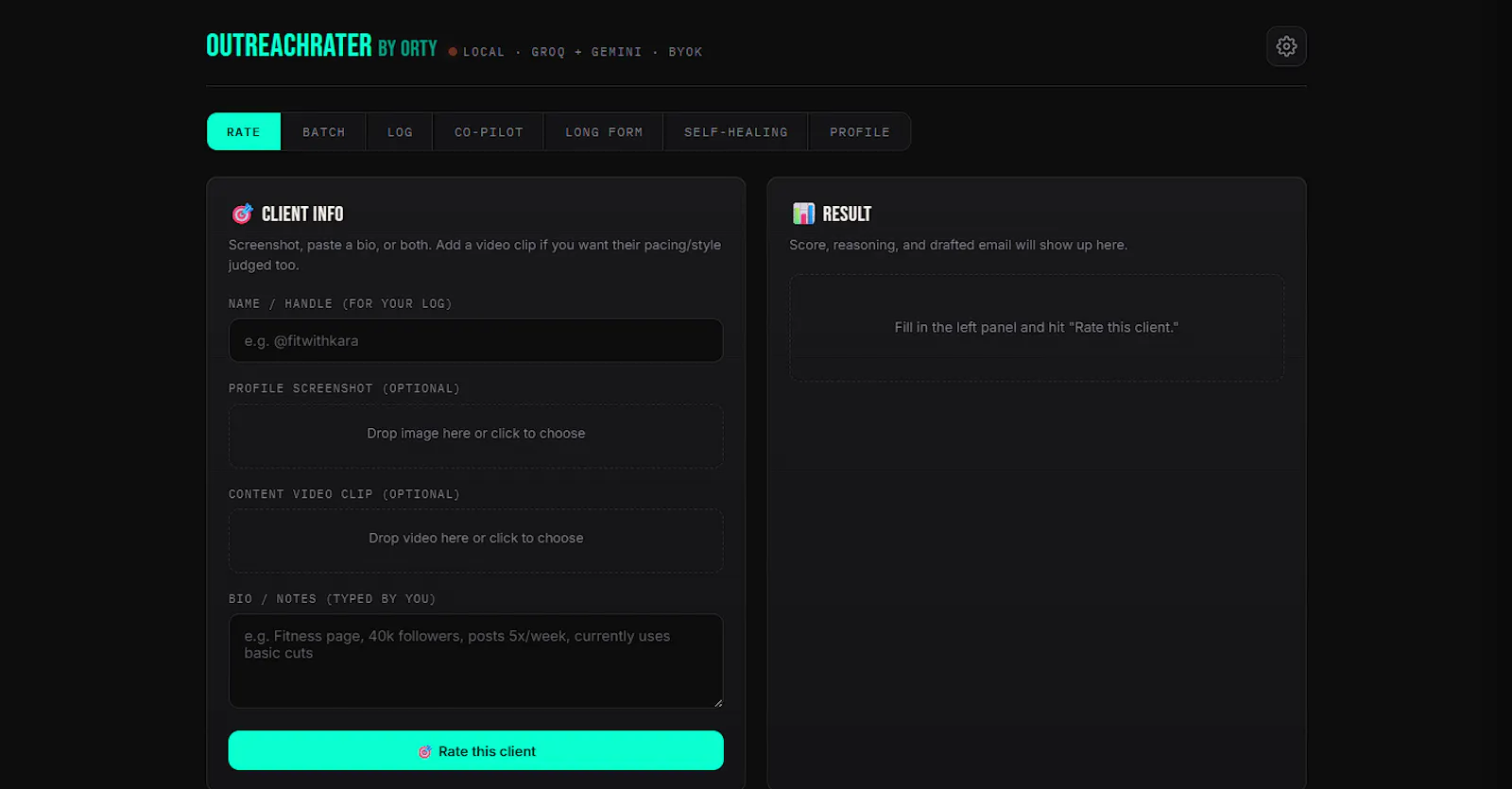Screen dimensions: 1512x789
Task: Switch to the Batch tab
Action: (323, 131)
